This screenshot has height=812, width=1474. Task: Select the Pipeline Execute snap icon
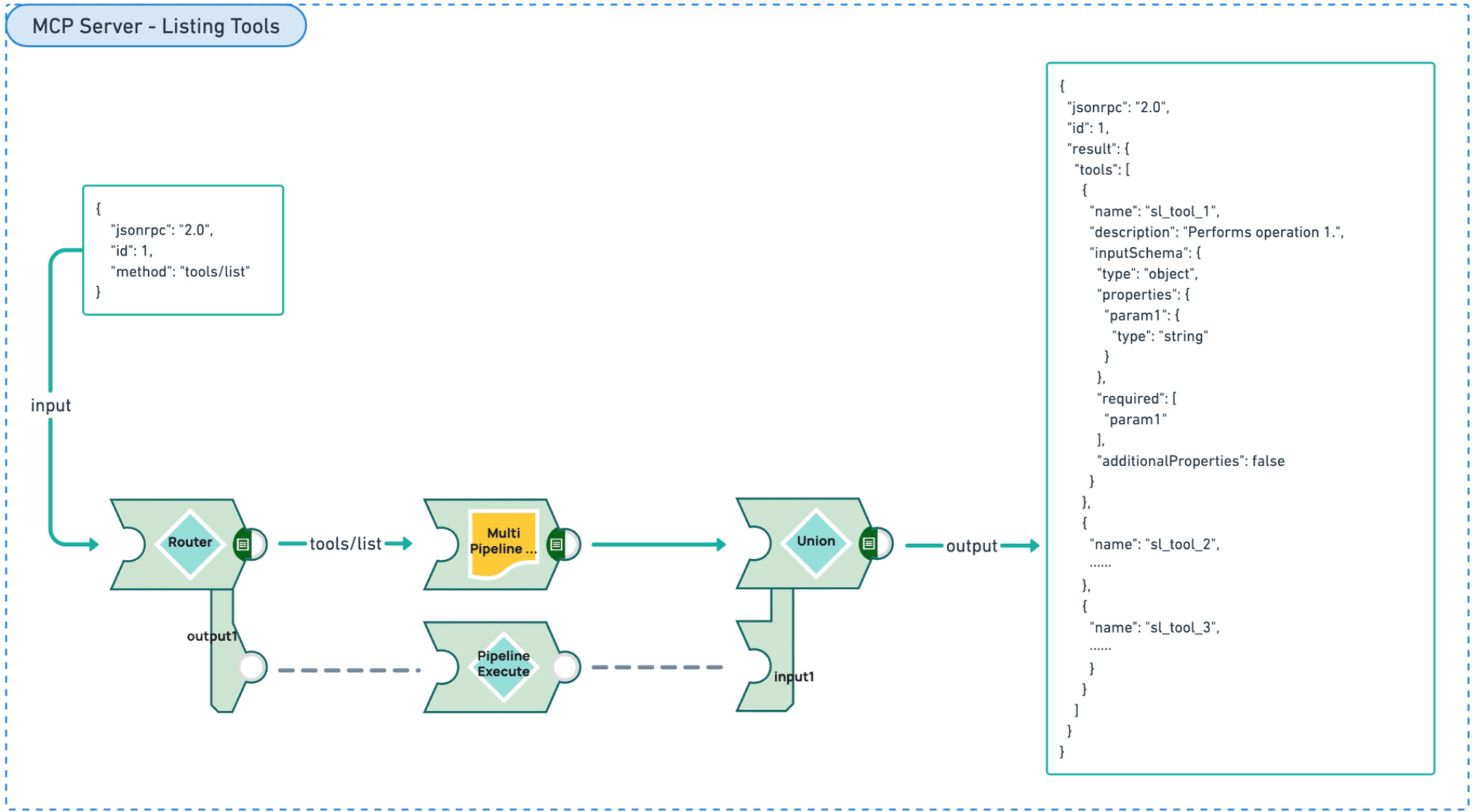(503, 665)
